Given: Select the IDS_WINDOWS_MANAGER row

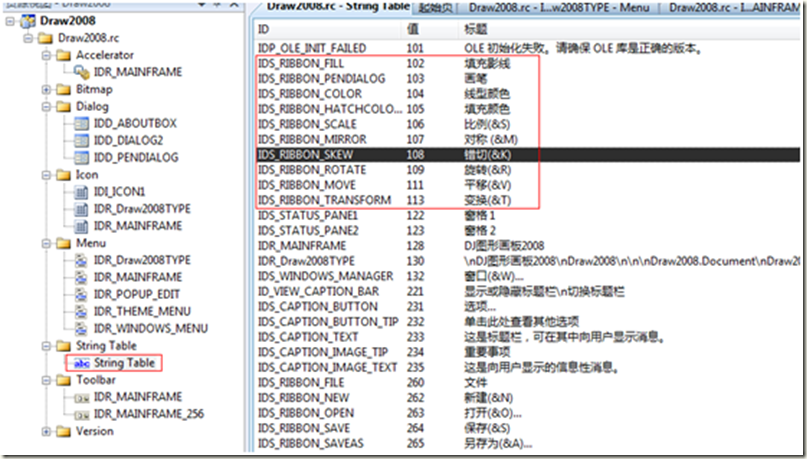Looking at the screenshot, I should 528,276.
